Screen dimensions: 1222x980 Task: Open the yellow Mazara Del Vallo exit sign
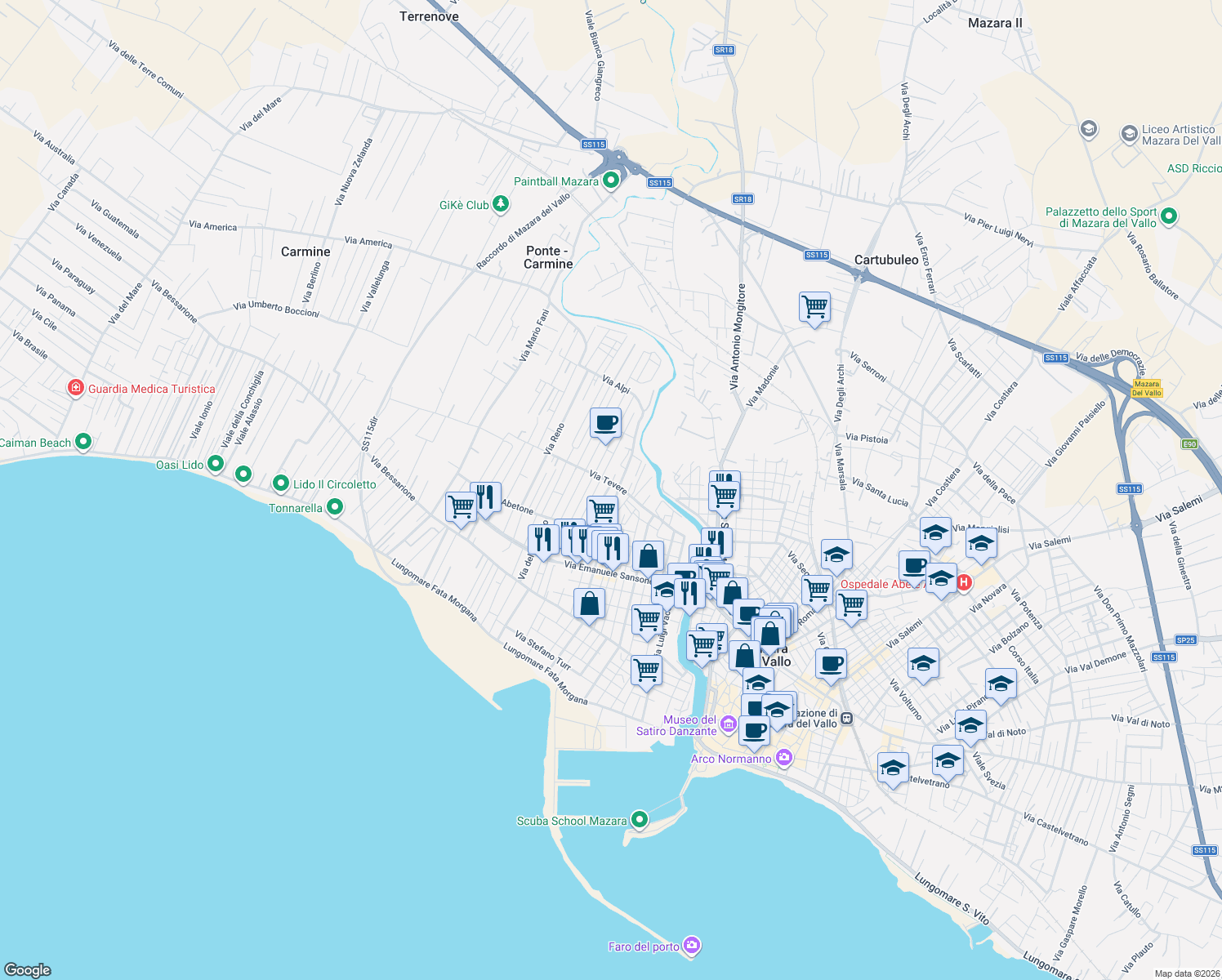(1147, 388)
